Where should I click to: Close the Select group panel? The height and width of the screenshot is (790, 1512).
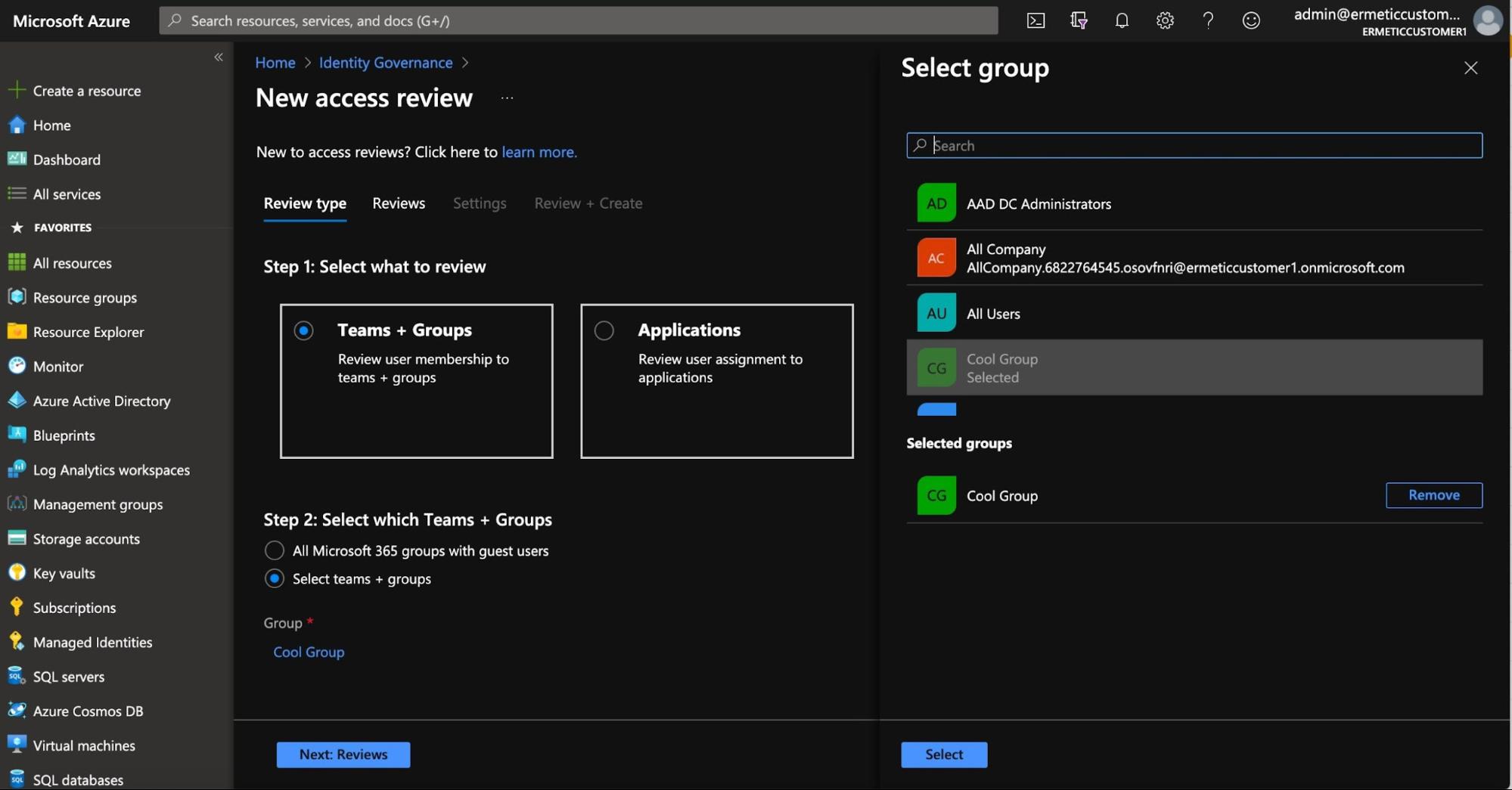click(x=1470, y=68)
